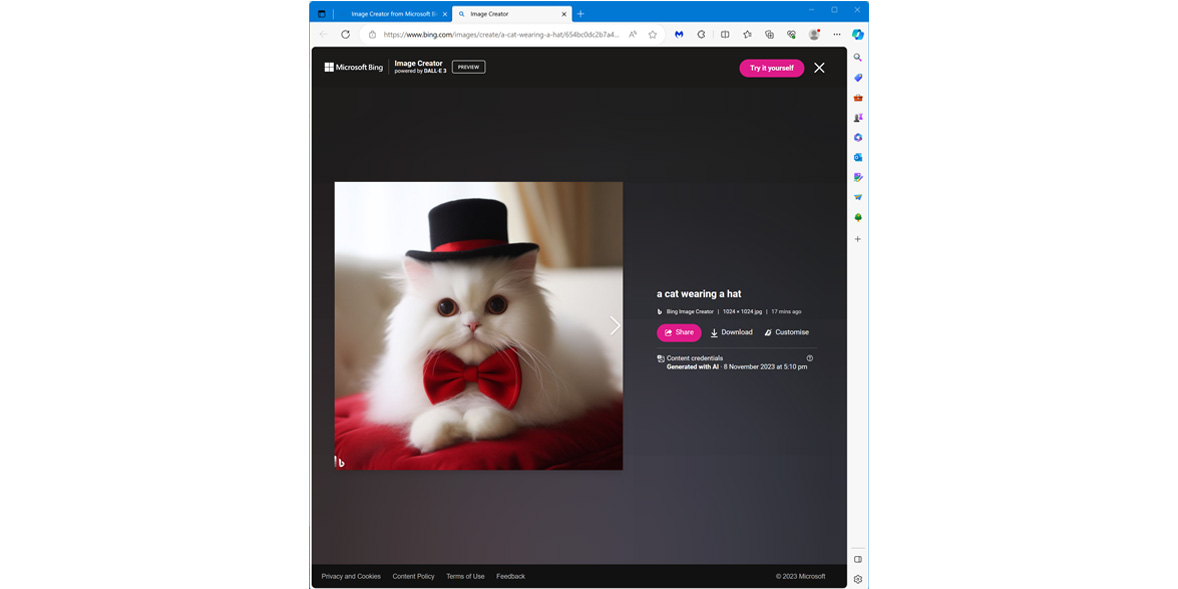1178x589 pixels.
Task: Open the sidebar Drop icon
Action: pos(858,197)
